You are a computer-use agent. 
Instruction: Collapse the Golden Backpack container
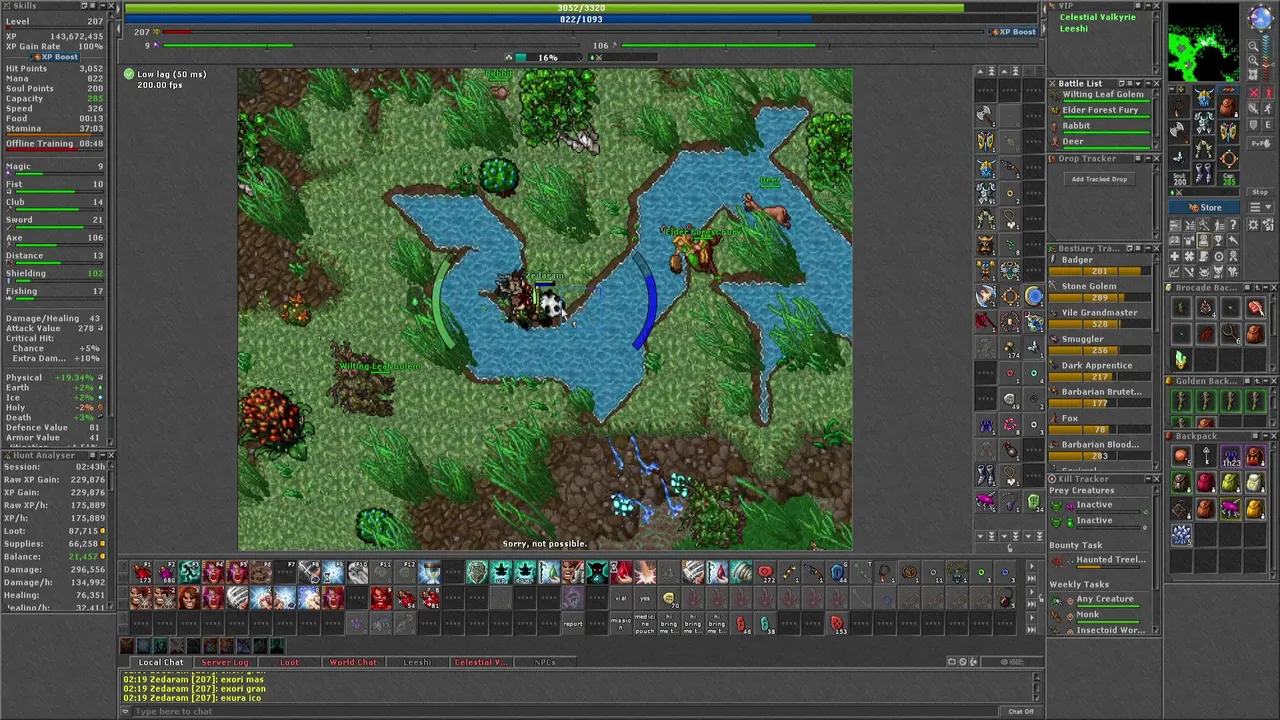1265,381
